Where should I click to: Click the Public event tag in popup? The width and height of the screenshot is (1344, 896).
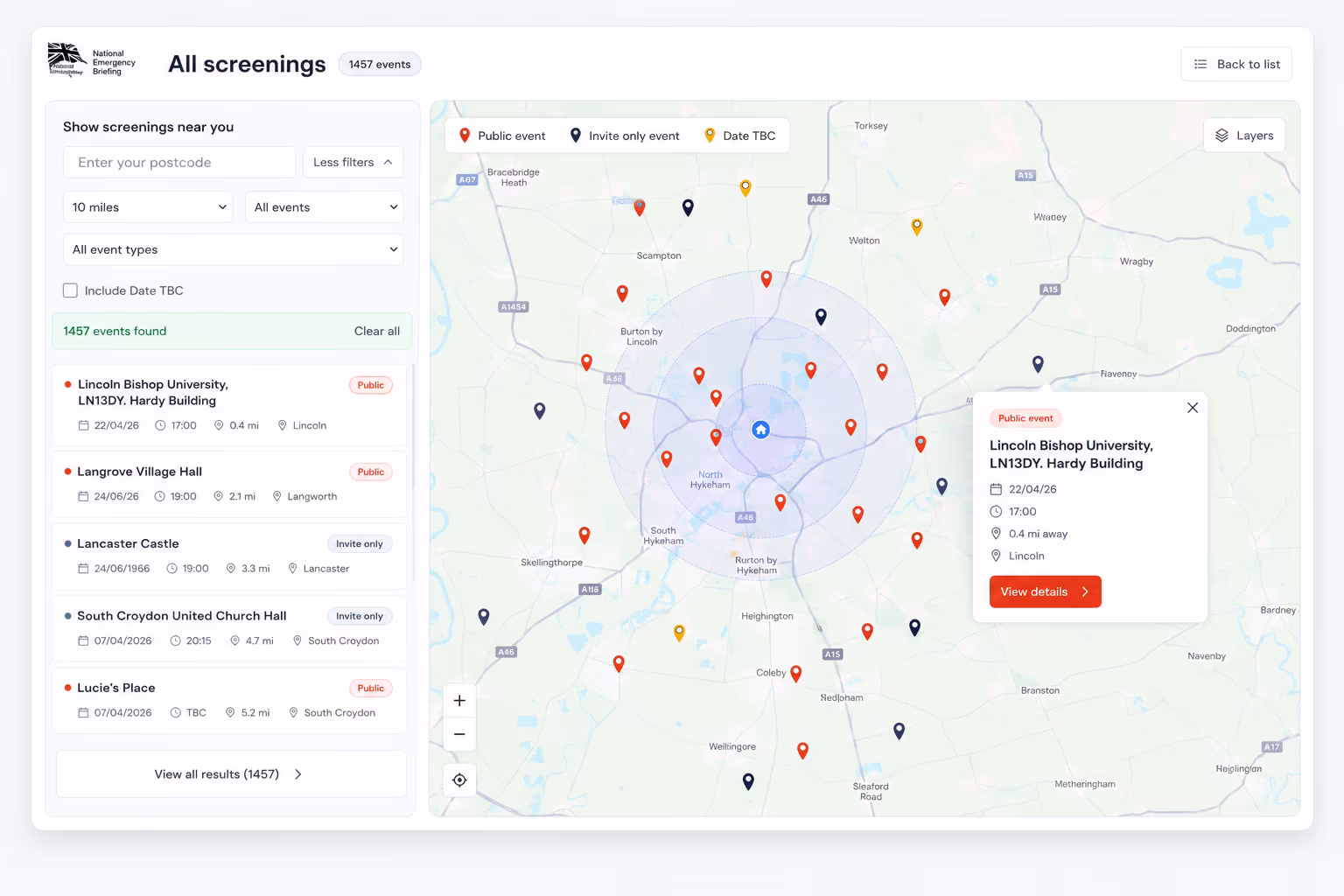[1025, 418]
